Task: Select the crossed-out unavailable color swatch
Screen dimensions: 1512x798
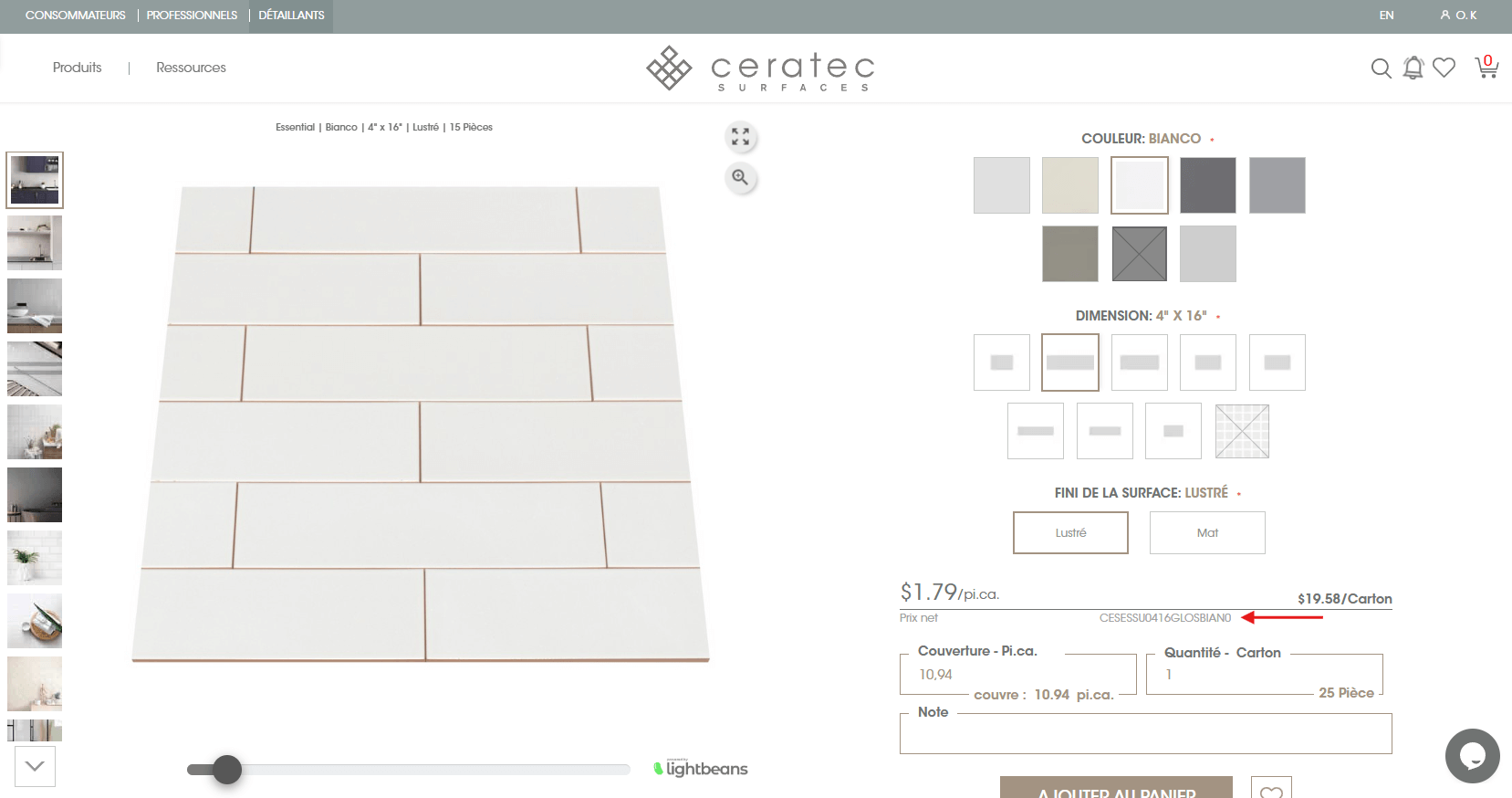Action: (x=1140, y=254)
